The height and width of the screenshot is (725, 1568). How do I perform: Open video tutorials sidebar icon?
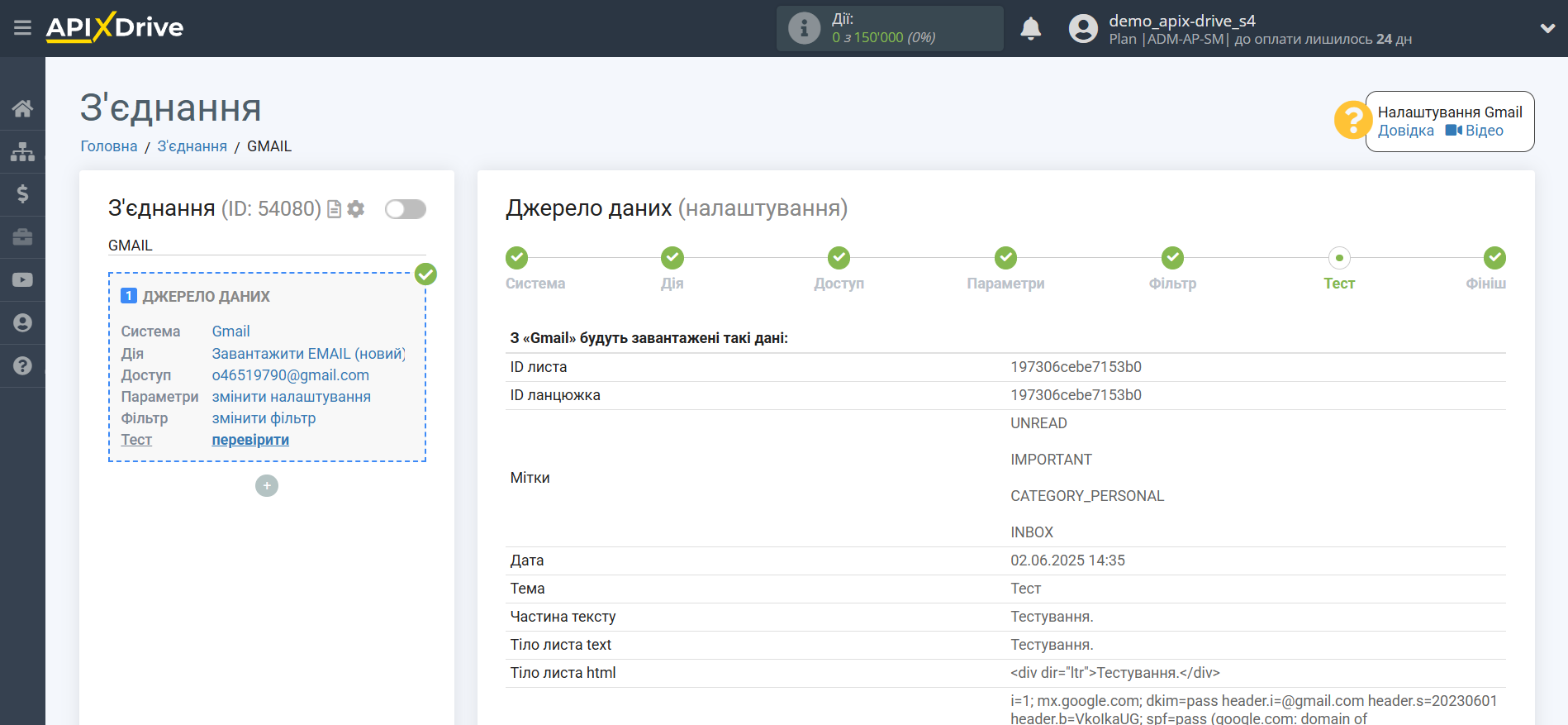[x=22, y=280]
